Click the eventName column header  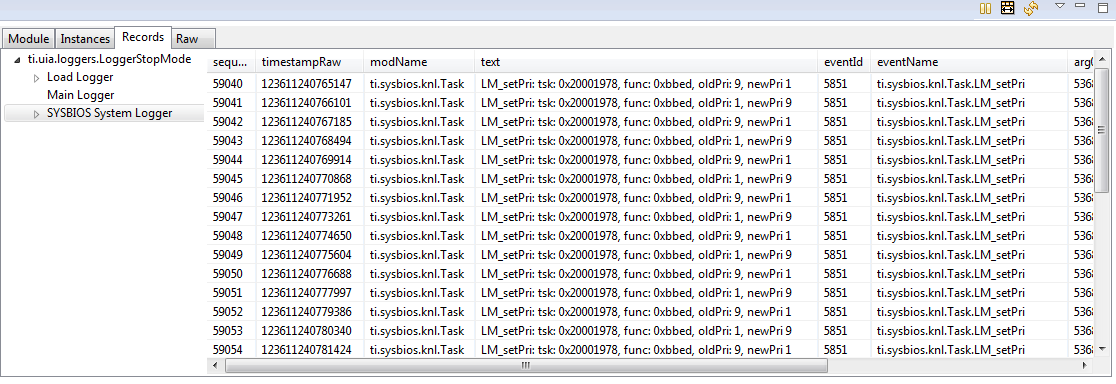pyautogui.click(x=968, y=62)
